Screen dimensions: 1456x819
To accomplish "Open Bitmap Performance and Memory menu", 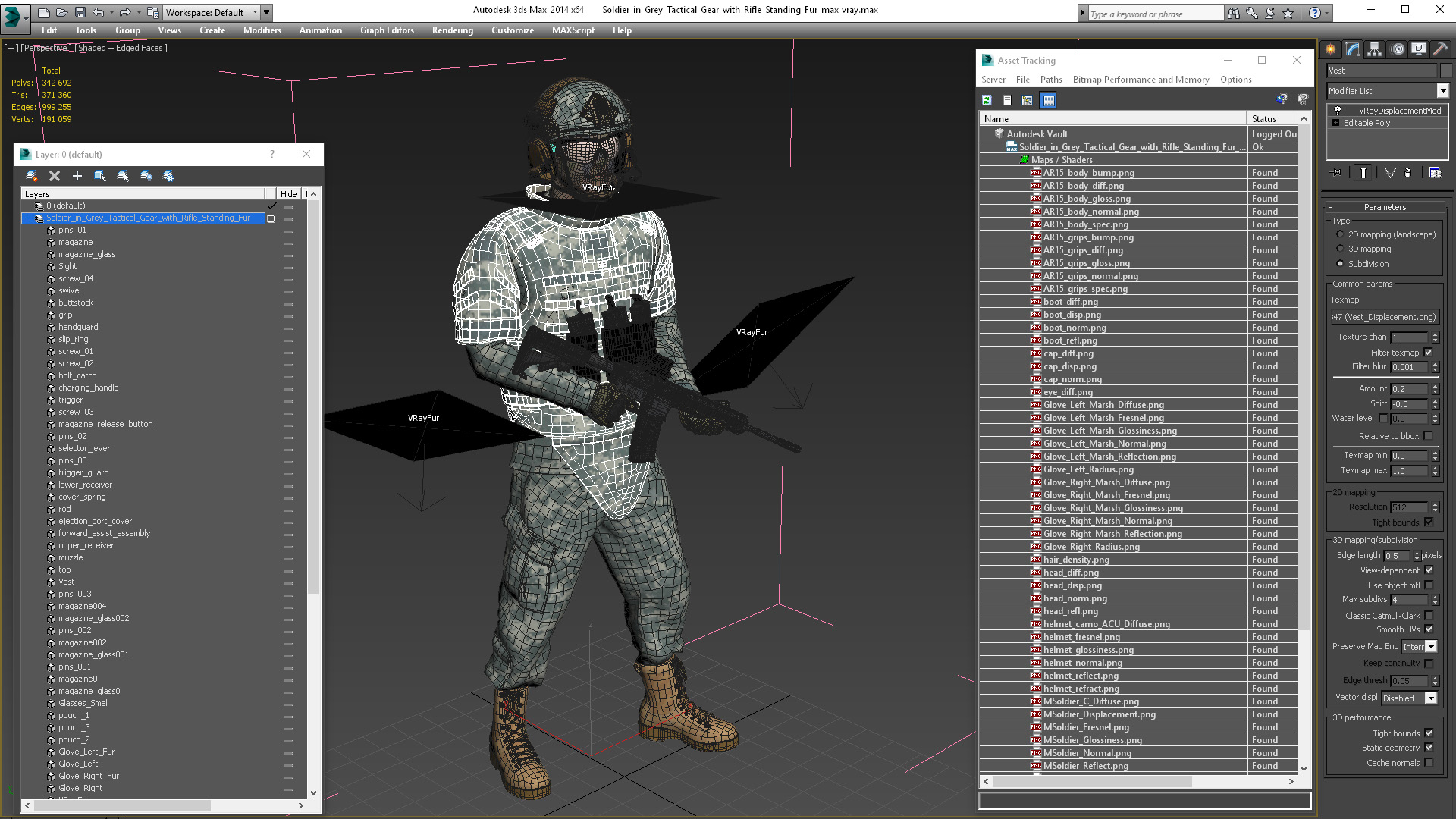I will 1141,80.
